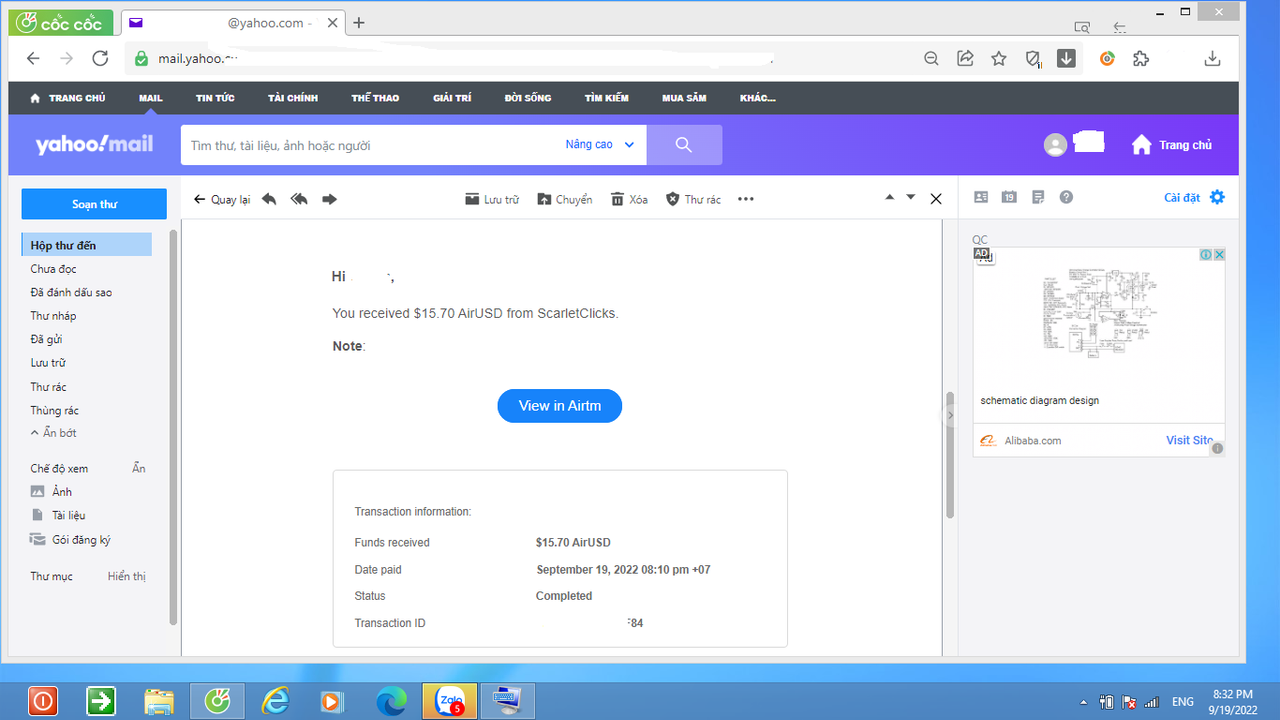
Task: Open the KHÁC... menu item
Action: tap(757, 98)
